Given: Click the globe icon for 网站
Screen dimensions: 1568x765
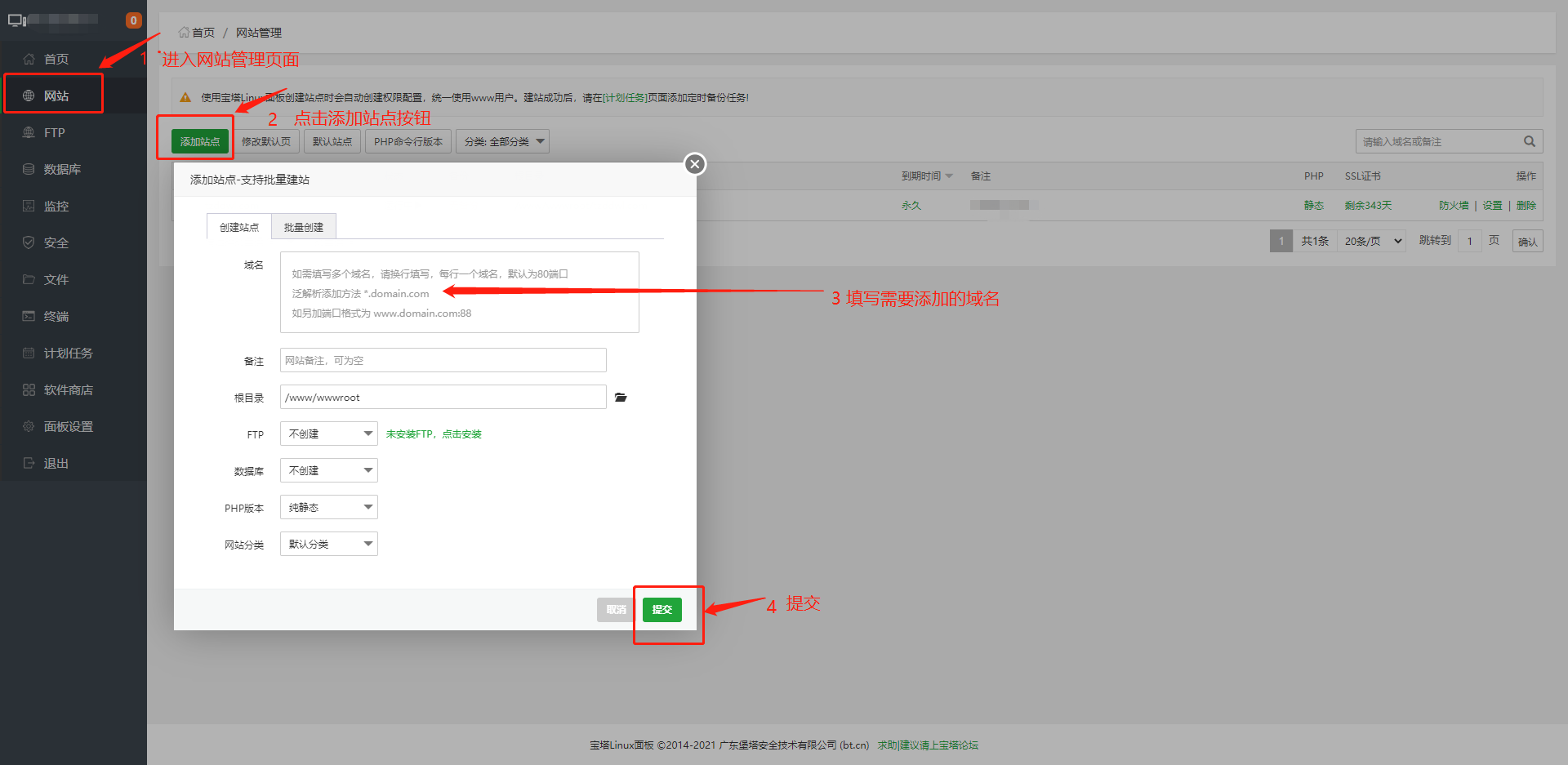Looking at the screenshot, I should click(29, 96).
